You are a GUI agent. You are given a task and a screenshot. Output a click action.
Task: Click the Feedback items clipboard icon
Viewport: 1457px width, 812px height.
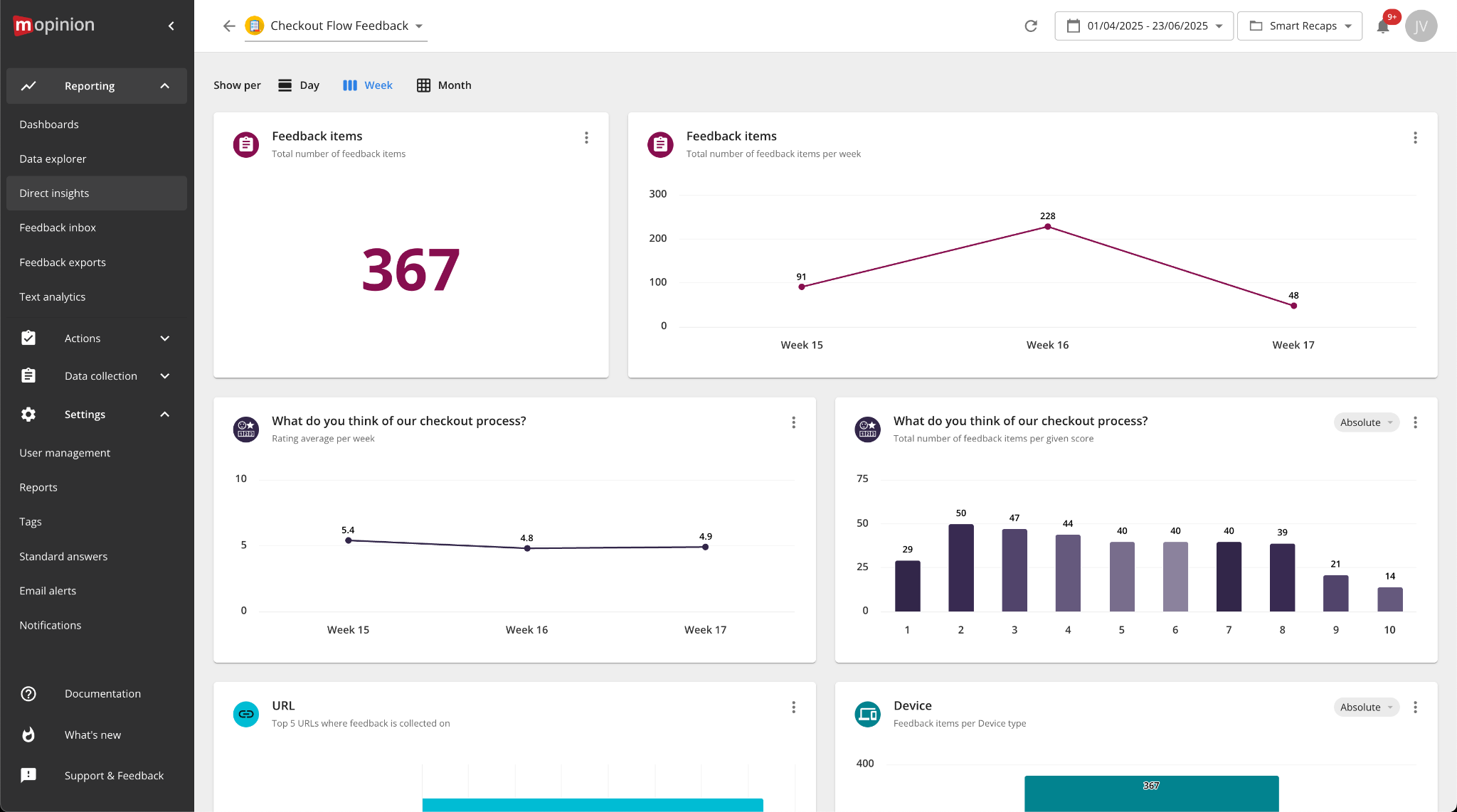245,144
